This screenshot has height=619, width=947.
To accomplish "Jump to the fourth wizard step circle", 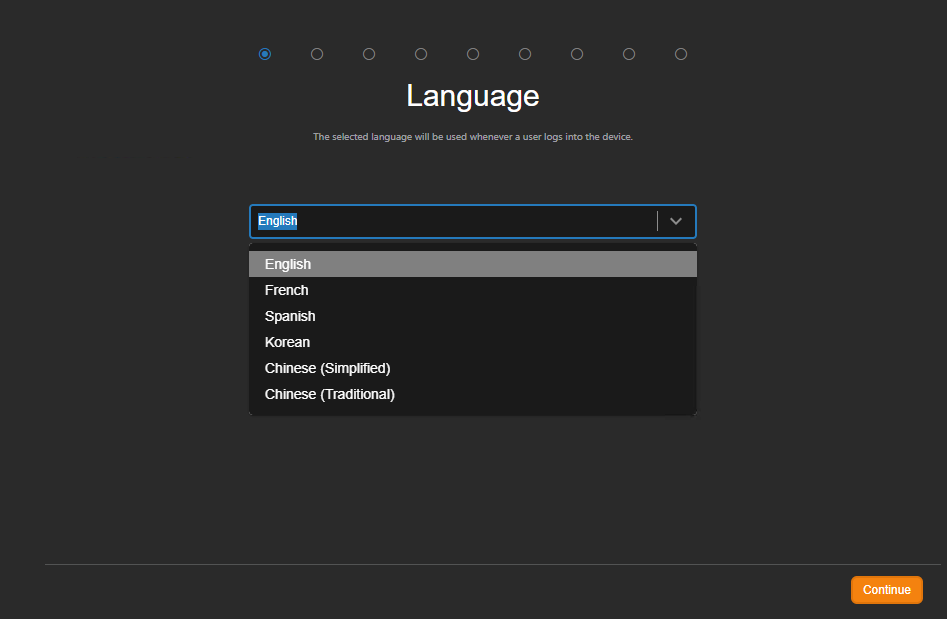I will [x=421, y=54].
